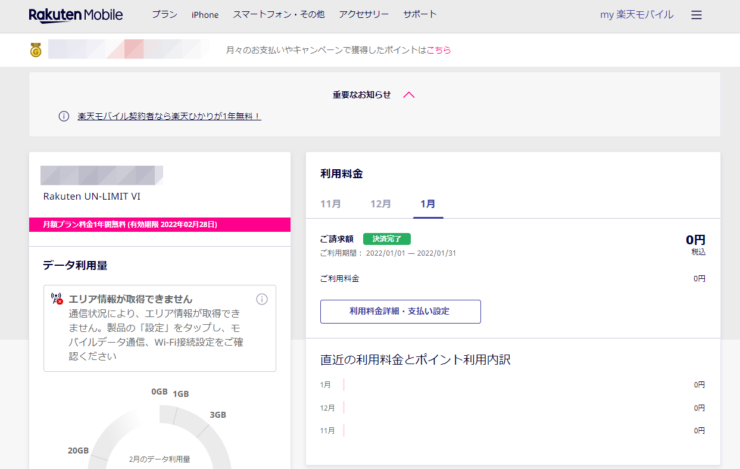740x469 pixels.
Task: Open the アクセサリー menu
Action: coord(363,15)
